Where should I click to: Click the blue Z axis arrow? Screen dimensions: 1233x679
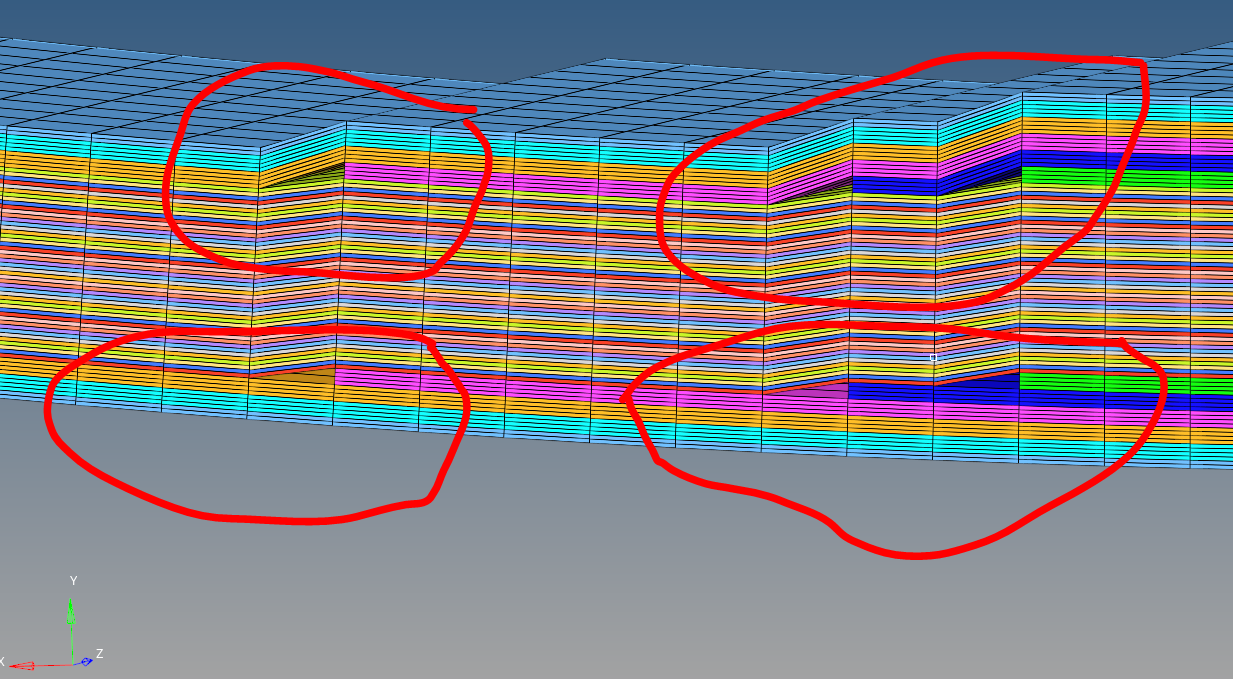pyautogui.click(x=86, y=661)
